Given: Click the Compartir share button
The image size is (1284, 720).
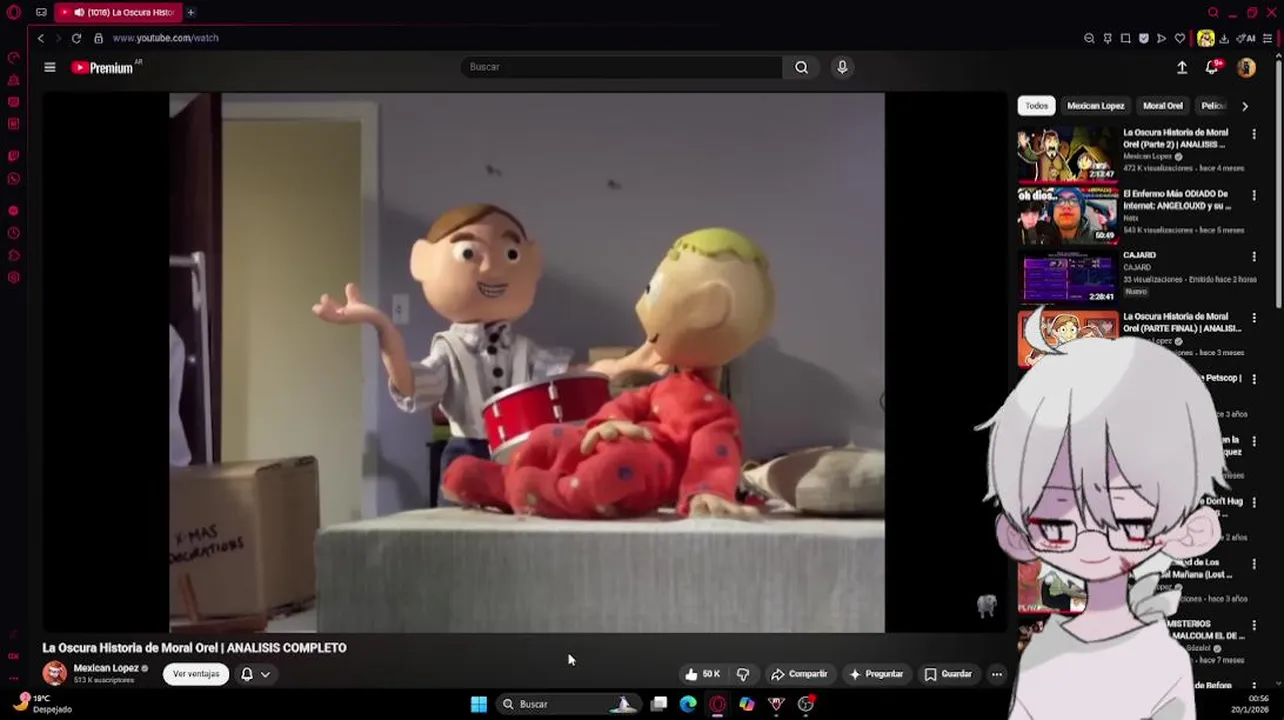Looking at the screenshot, I should click(799, 674).
